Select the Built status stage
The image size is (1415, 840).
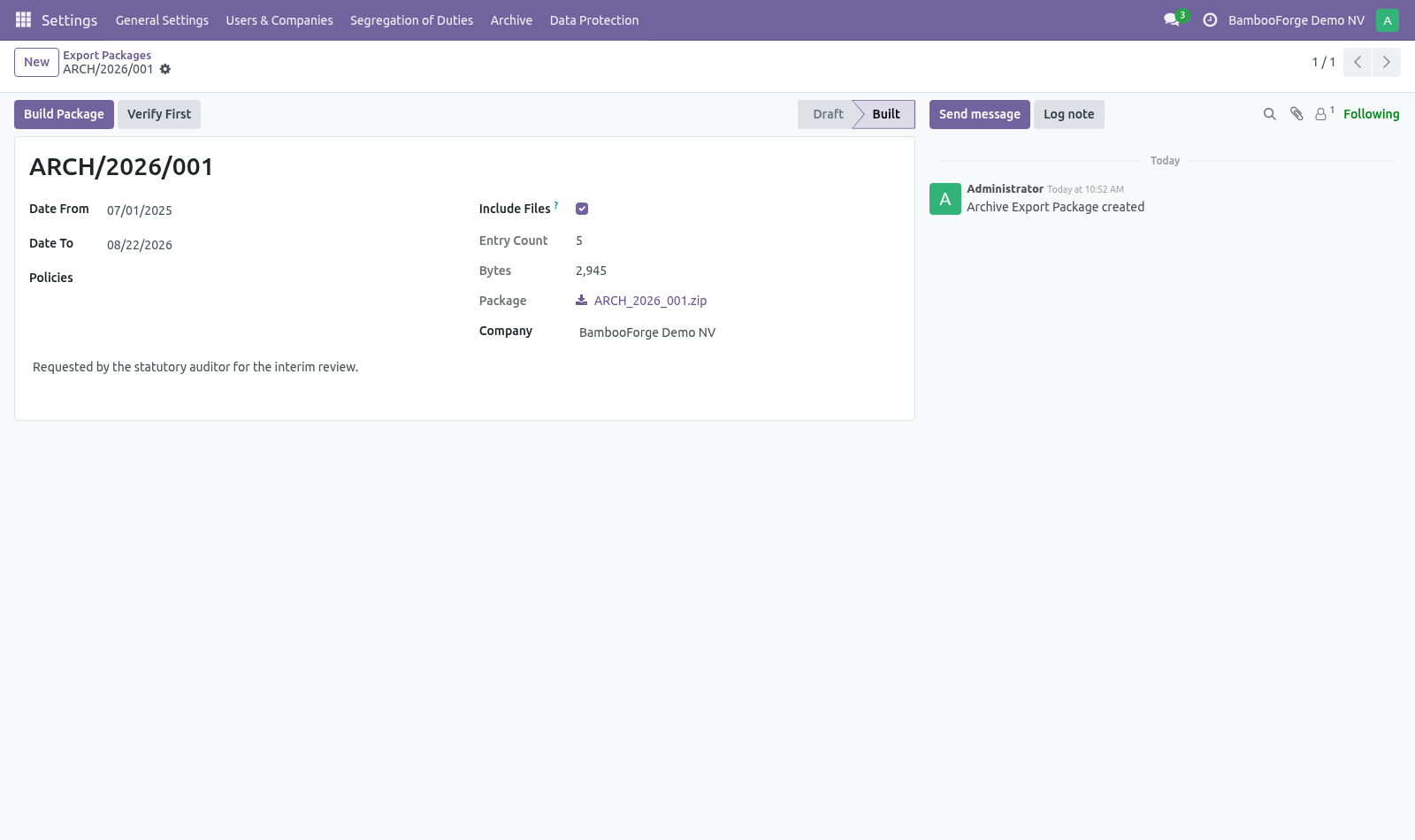click(886, 114)
